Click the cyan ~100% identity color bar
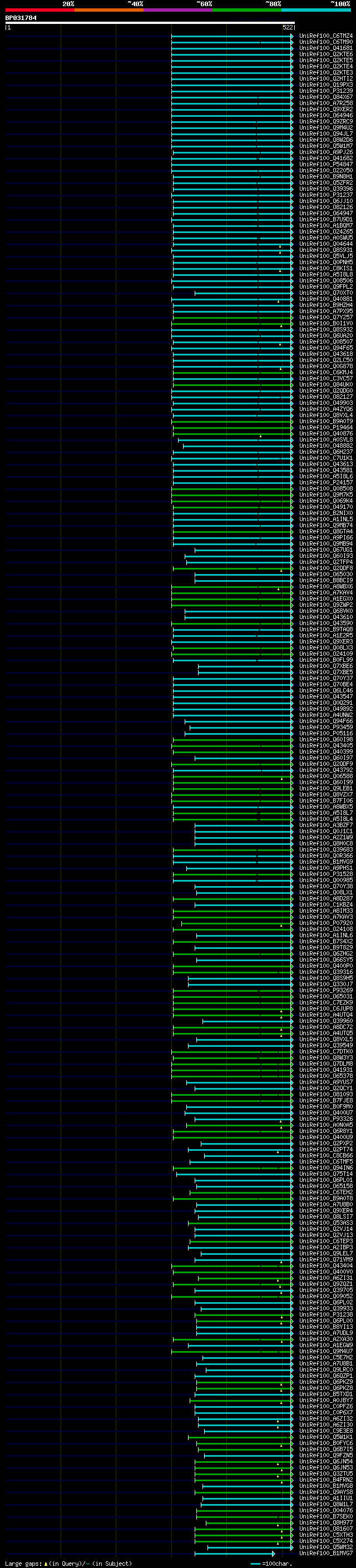Viewport: 356px width, 1568px height. [316, 10]
